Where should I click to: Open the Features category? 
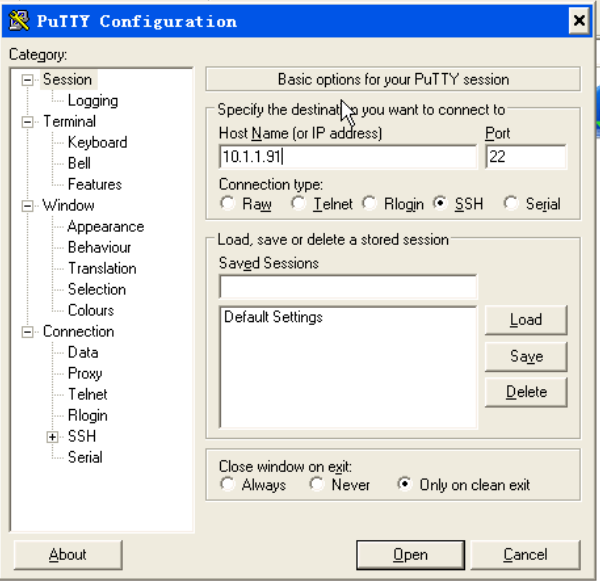tap(95, 184)
